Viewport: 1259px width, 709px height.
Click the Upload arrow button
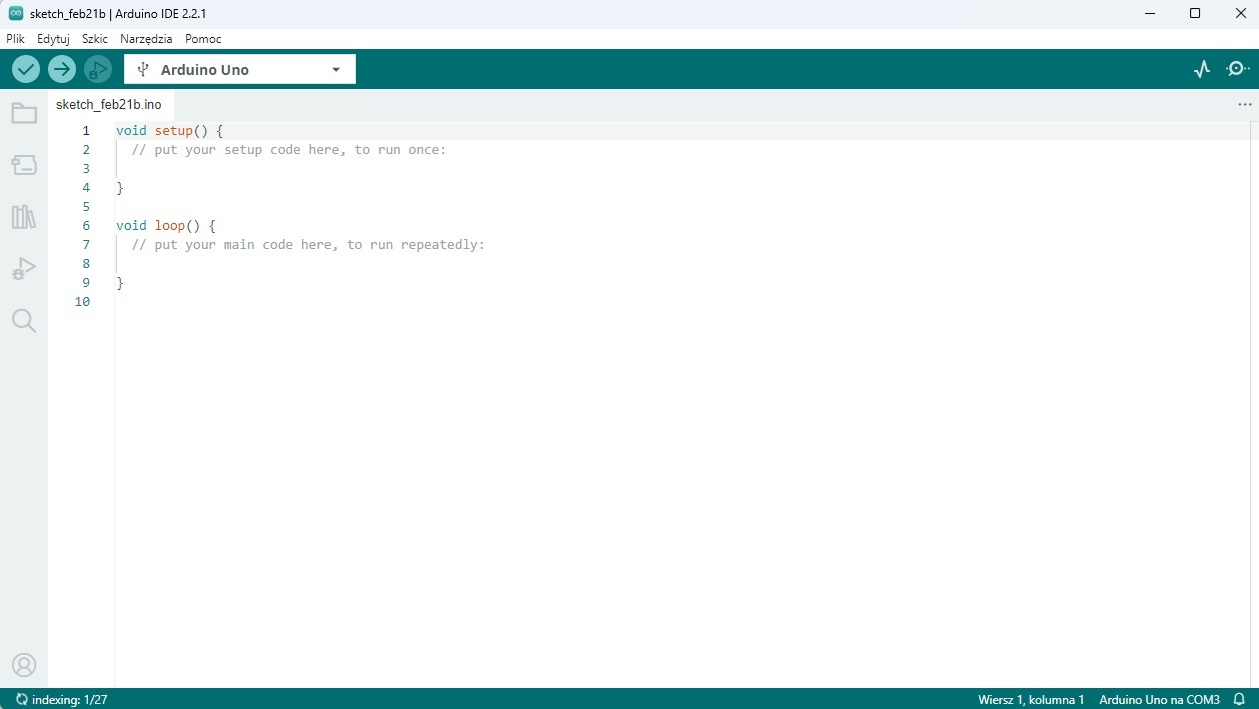point(62,69)
